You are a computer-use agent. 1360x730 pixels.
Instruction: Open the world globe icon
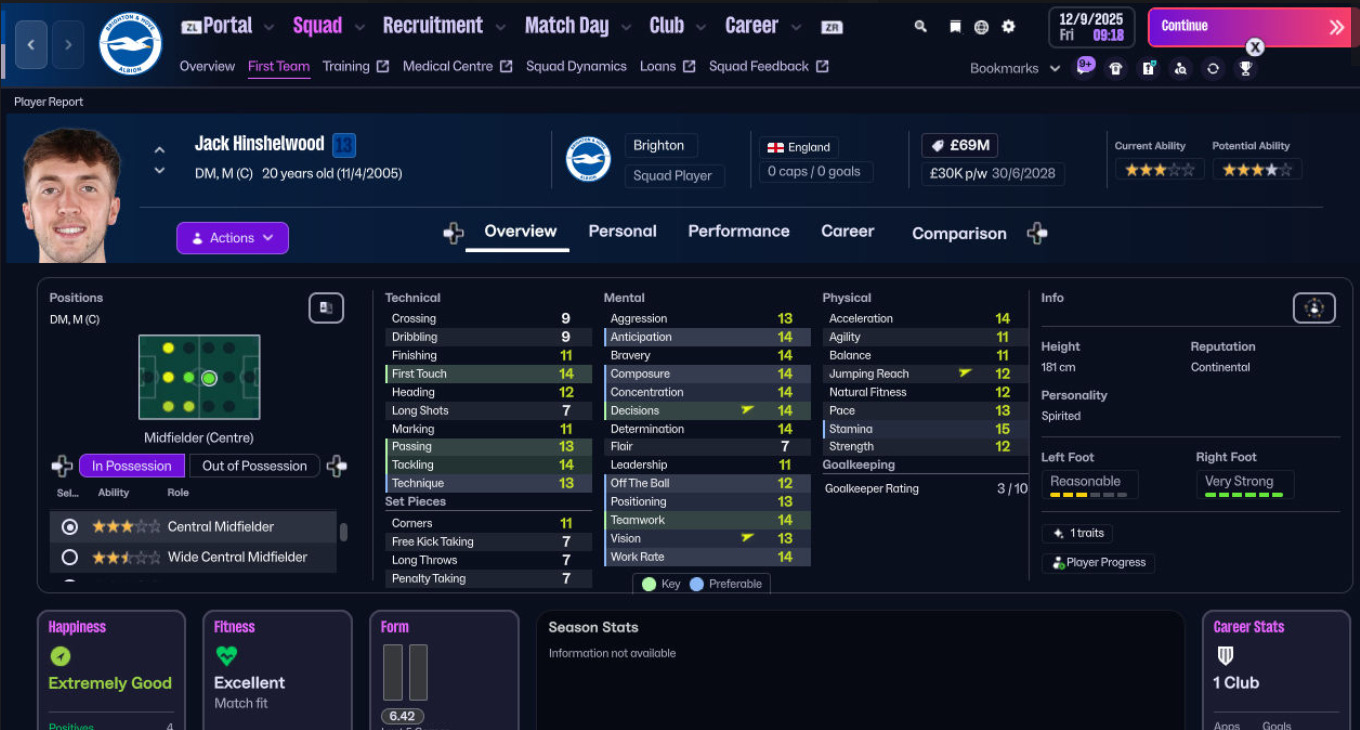click(981, 27)
